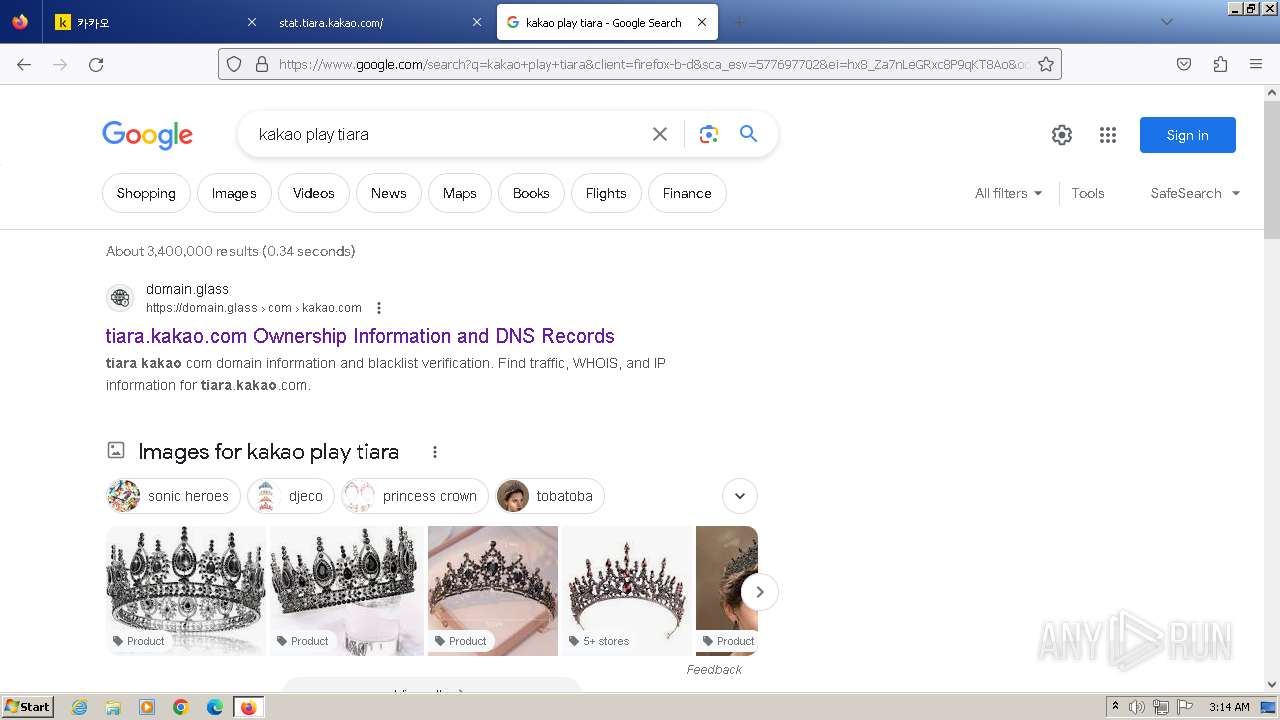Open volume control in system tray
The image size is (1280, 720).
click(1137, 707)
